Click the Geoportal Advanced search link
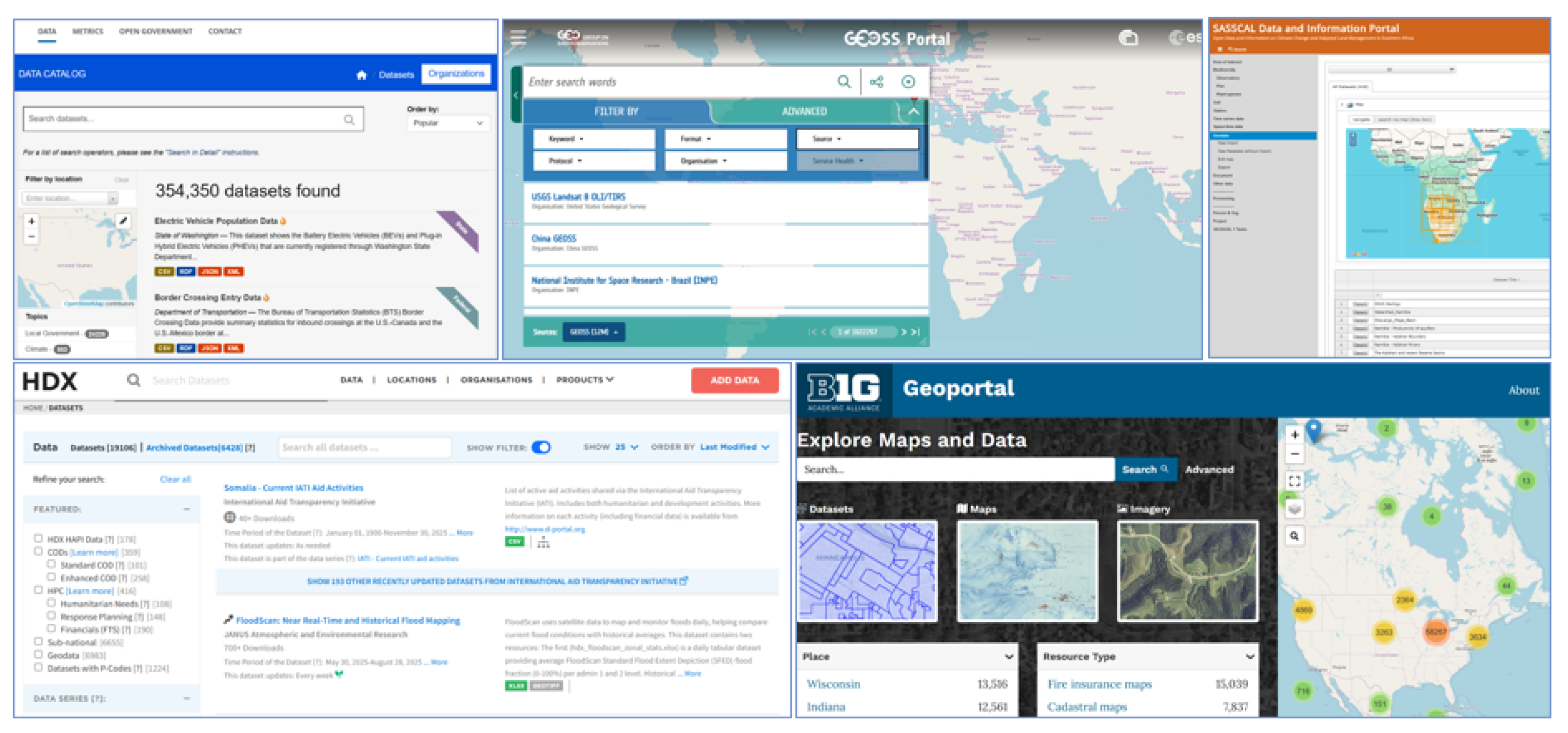The image size is (1568, 733). [1210, 470]
